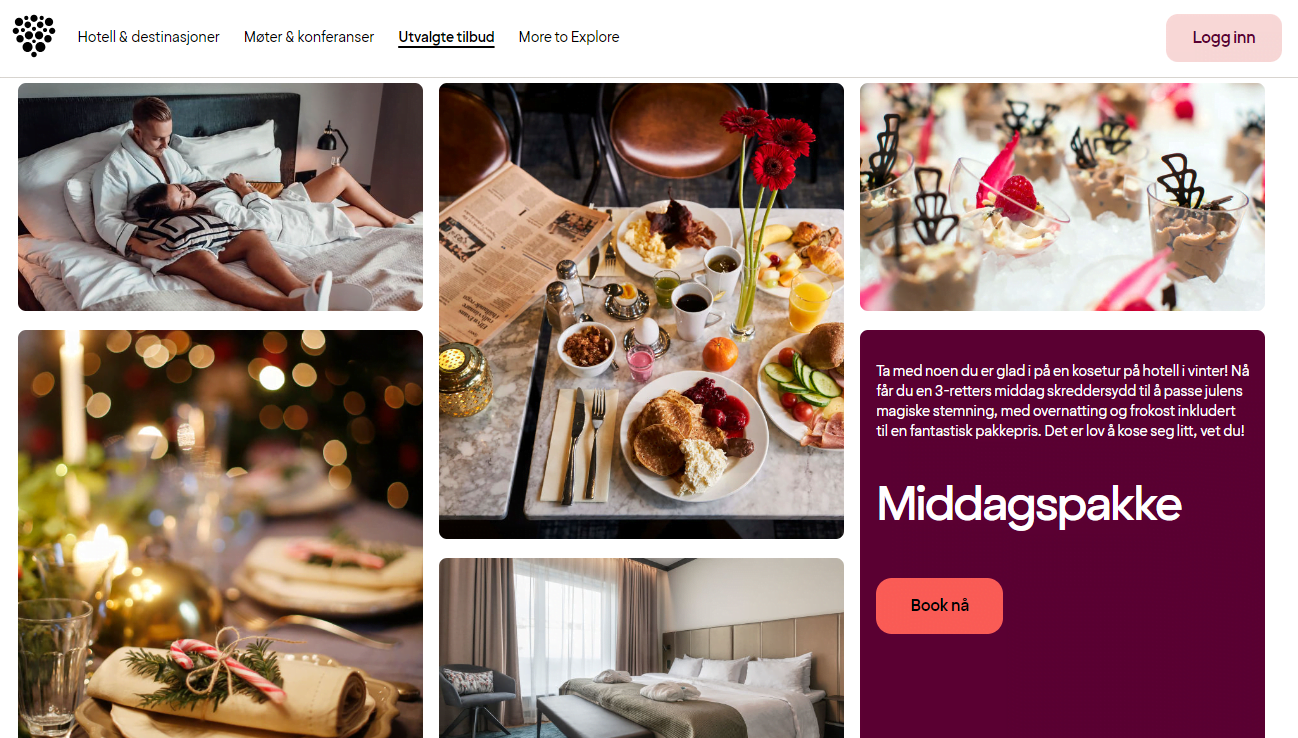Open the hotel bedroom photo
This screenshot has width=1298, height=738.
tap(641, 648)
